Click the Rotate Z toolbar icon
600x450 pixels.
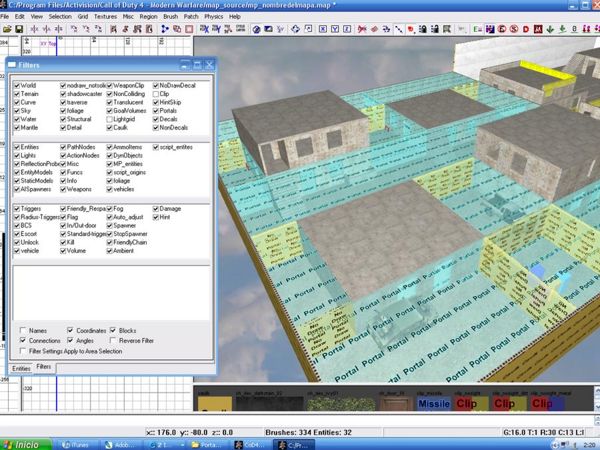[98, 29]
